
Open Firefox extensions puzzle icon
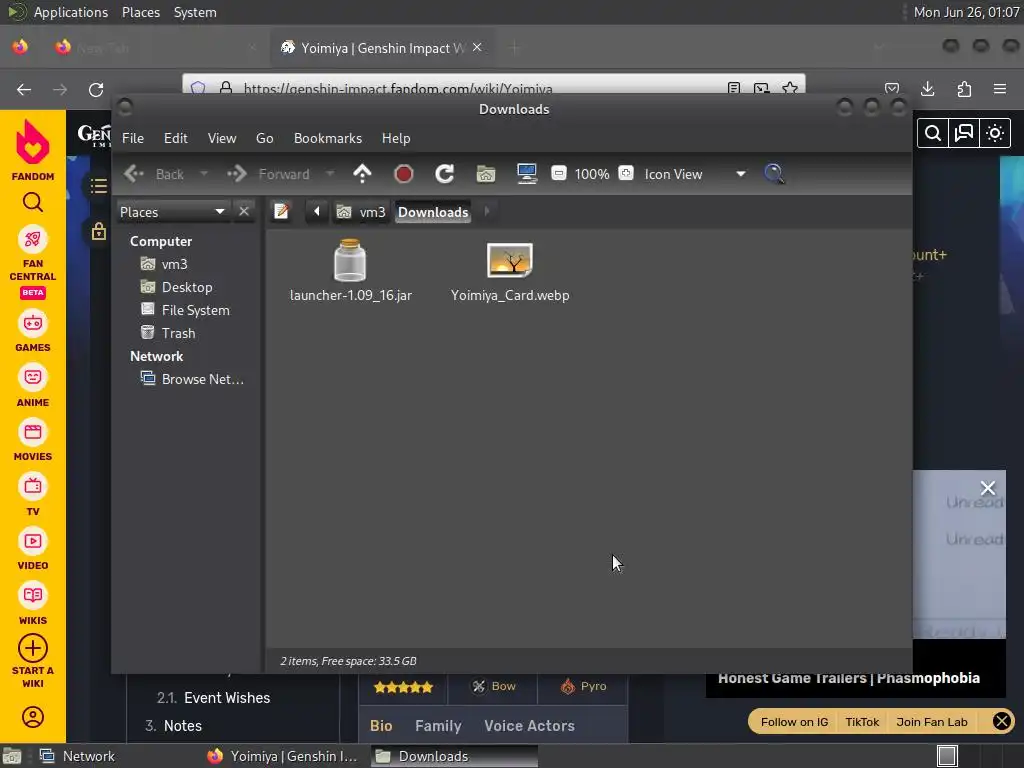click(964, 89)
